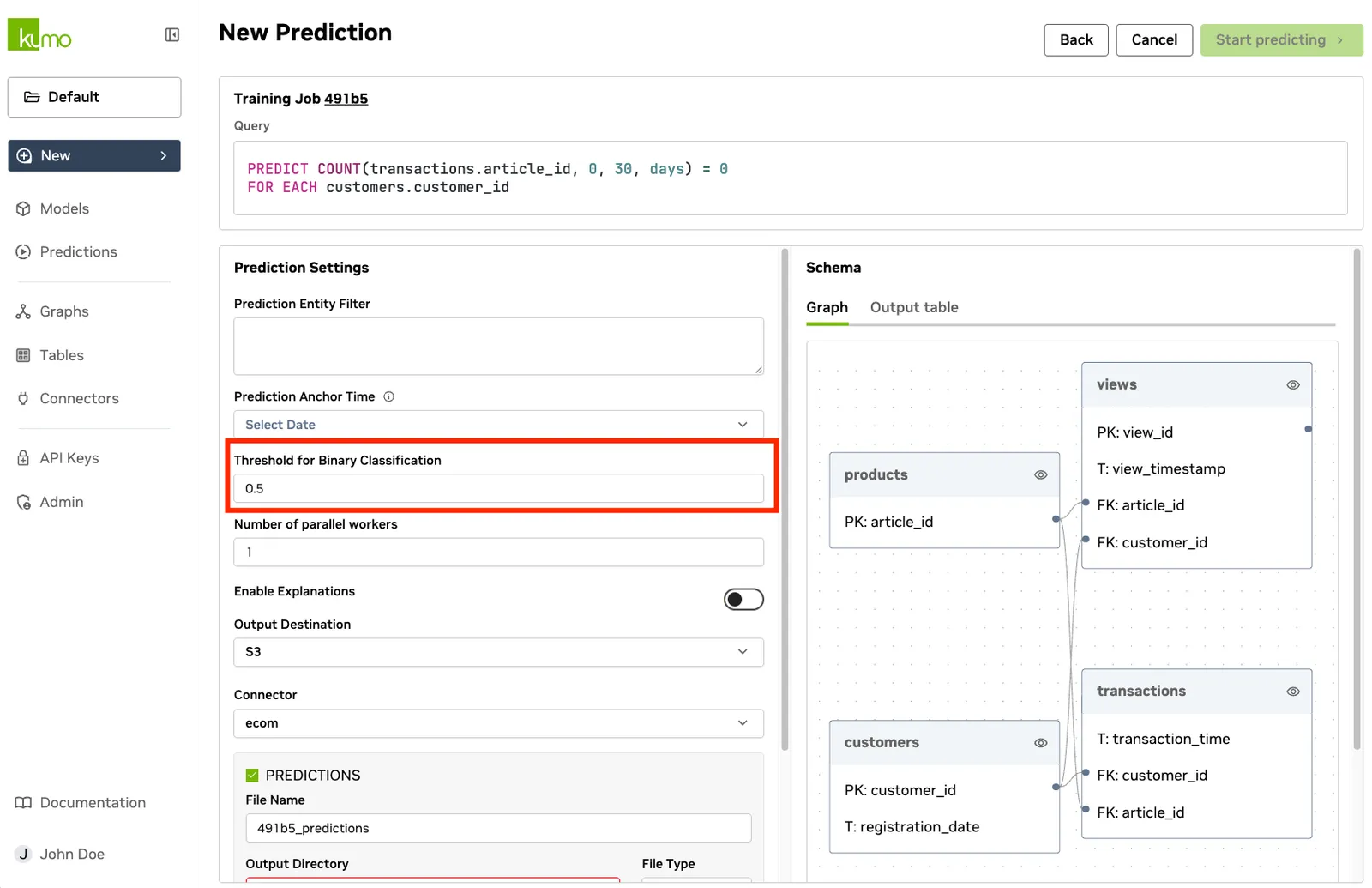Open API Keys in the sidebar
Image resolution: width=1372 pixels, height=888 pixels.
click(x=69, y=458)
